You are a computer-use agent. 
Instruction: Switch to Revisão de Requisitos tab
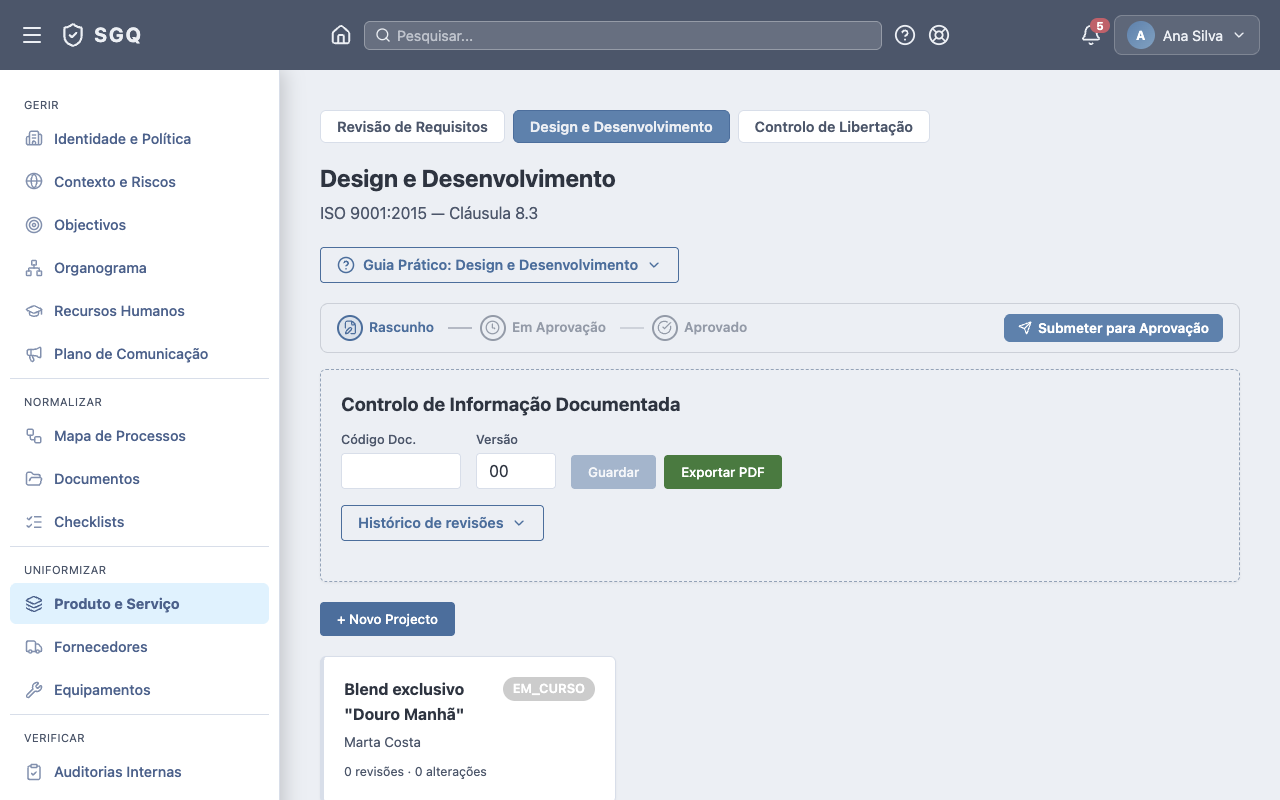(412, 127)
